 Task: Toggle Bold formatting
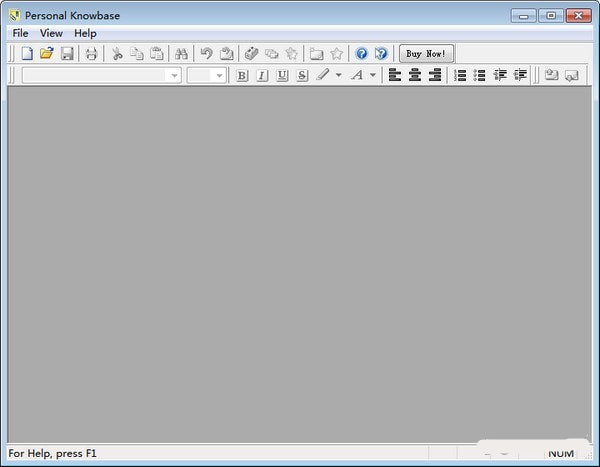tap(242, 75)
